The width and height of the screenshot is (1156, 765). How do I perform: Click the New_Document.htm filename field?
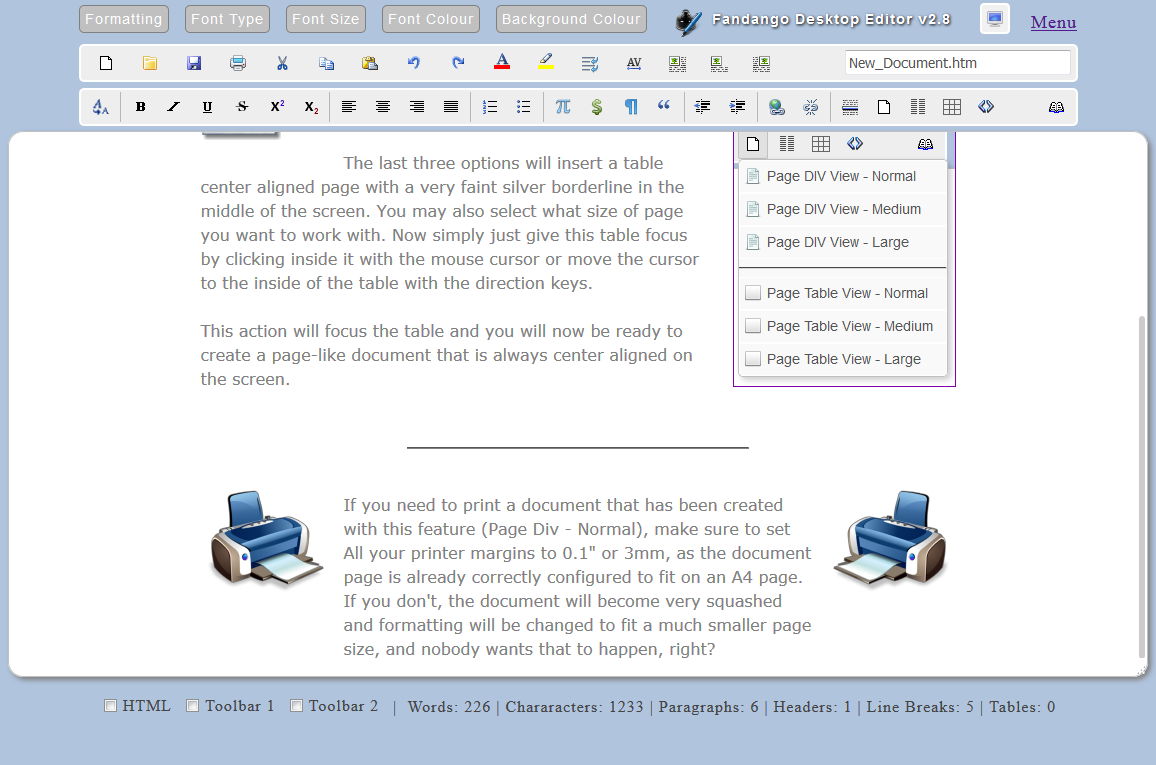coord(957,62)
